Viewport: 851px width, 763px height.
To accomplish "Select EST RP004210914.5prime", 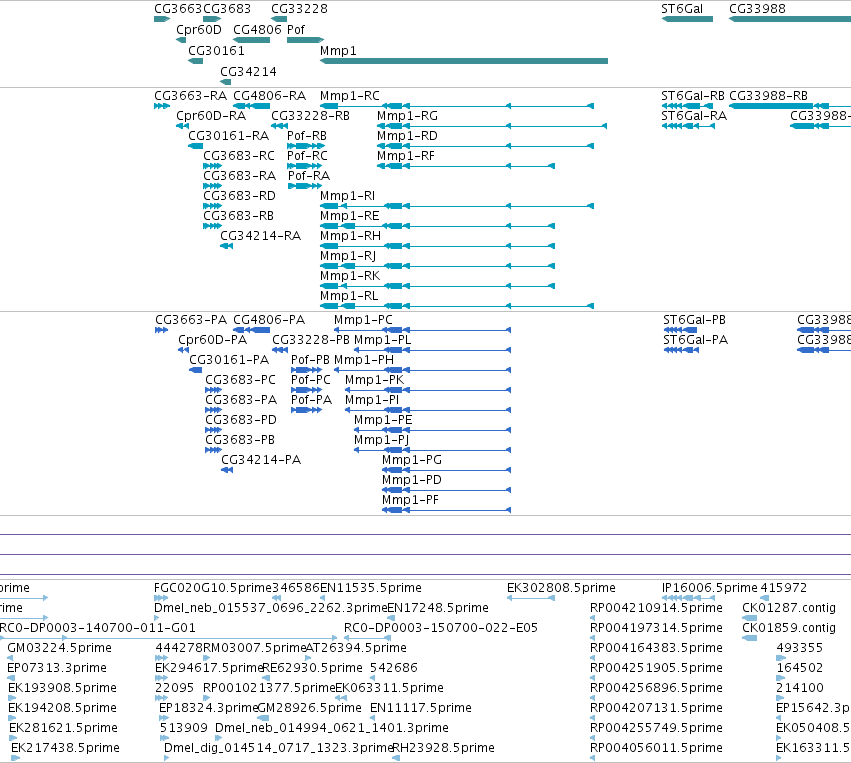I will pos(656,608).
